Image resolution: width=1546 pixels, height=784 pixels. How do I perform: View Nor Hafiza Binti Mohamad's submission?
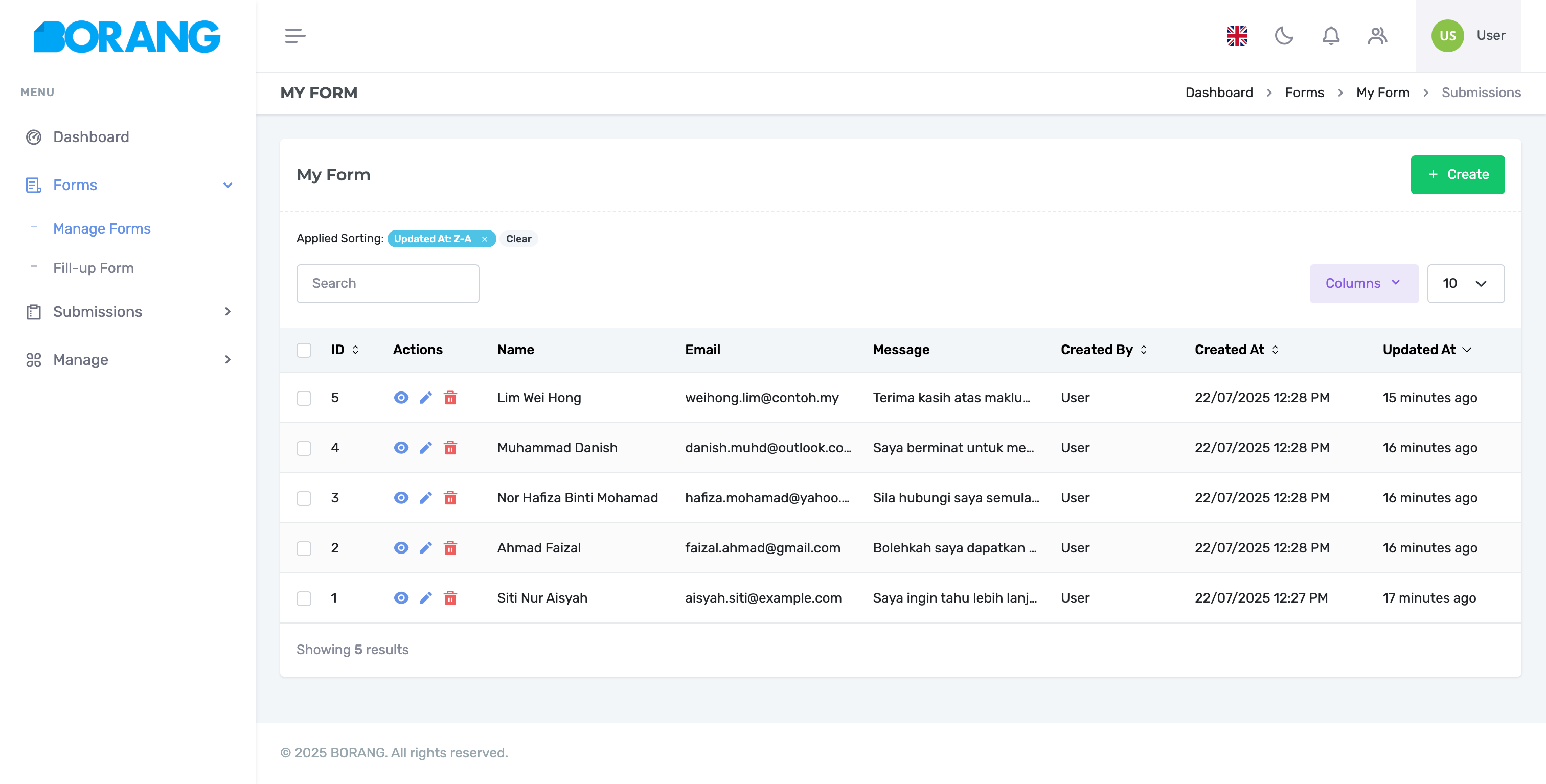tap(401, 498)
